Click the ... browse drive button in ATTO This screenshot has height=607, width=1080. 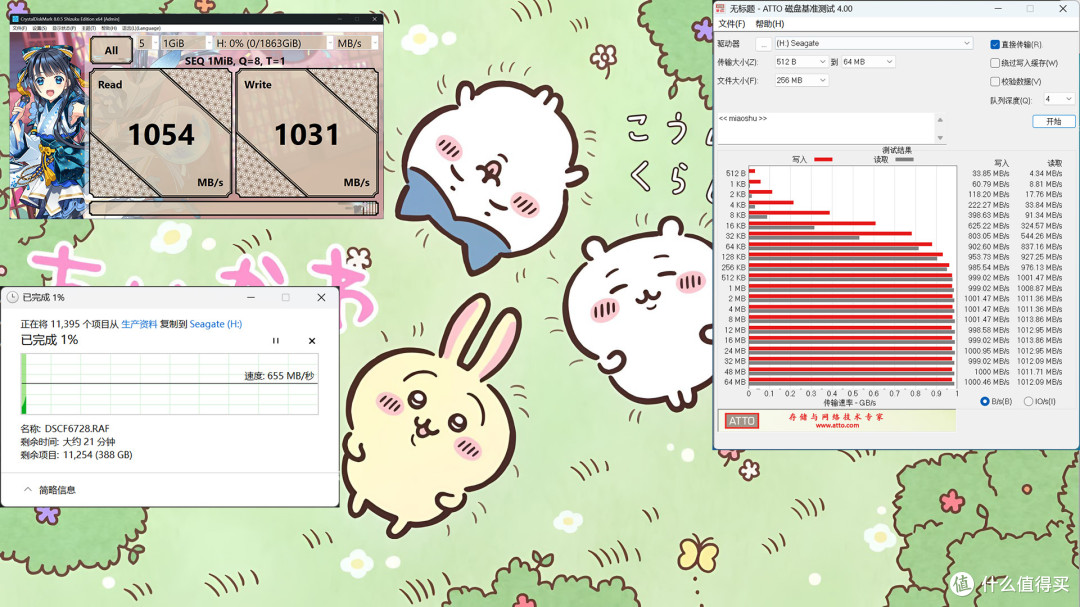pos(762,43)
